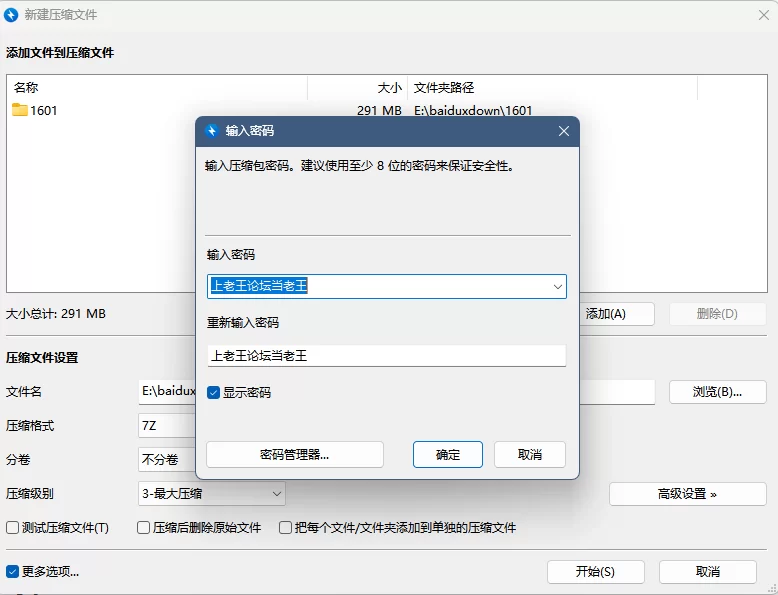Screen dimensions: 778x595
Task: Click in the 重新输入密码 field
Action: (x=387, y=355)
